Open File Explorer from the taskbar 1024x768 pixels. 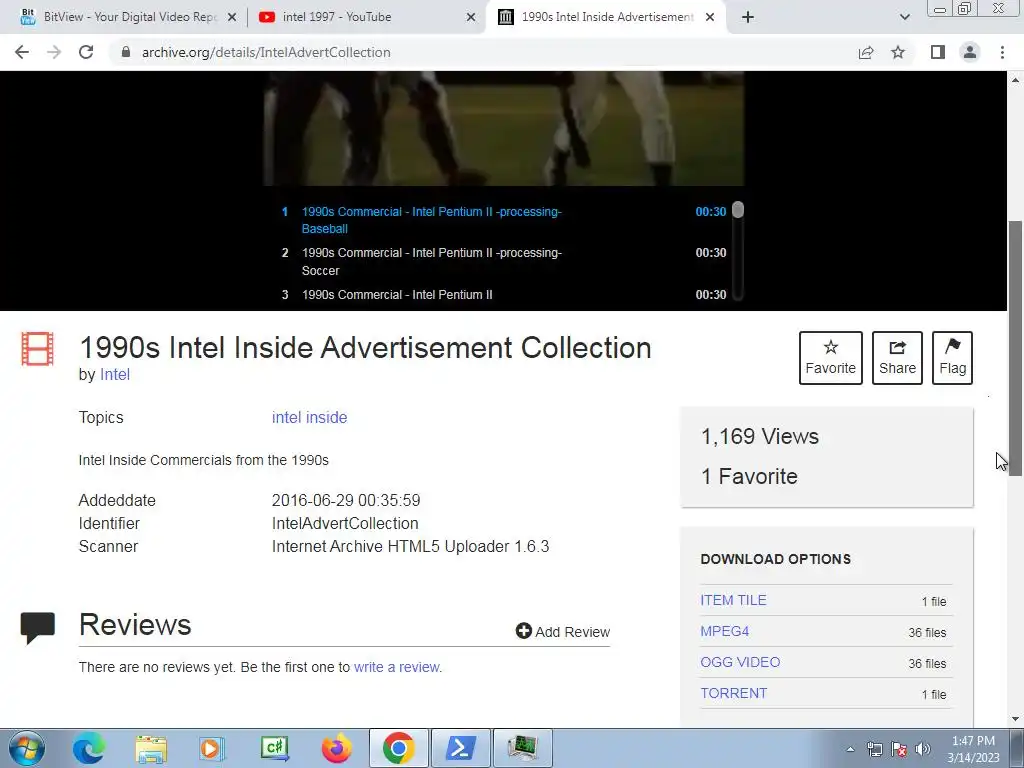[151, 748]
